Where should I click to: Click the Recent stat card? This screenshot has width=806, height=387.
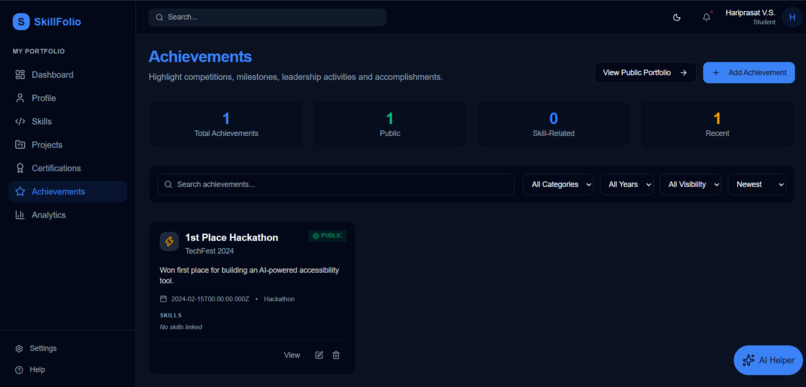click(x=717, y=124)
